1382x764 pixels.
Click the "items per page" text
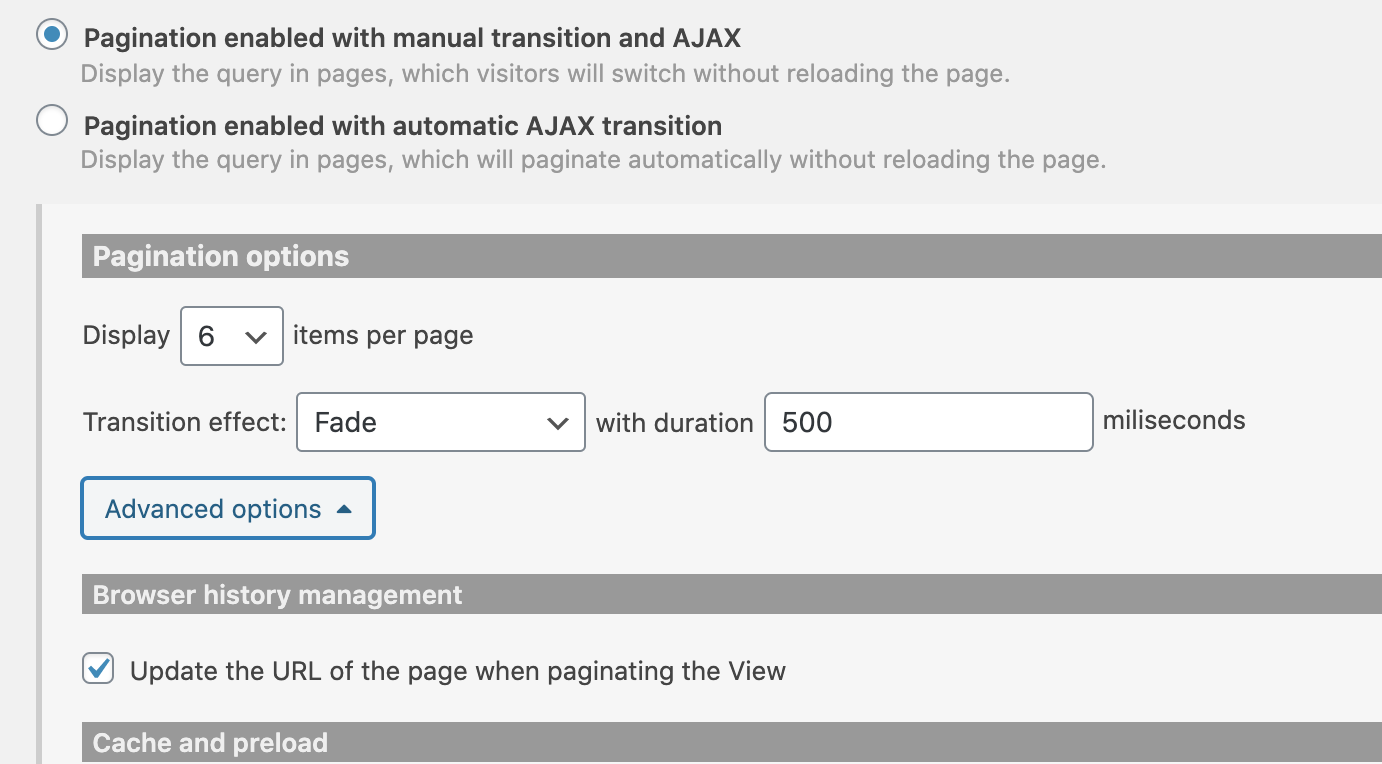[383, 335]
